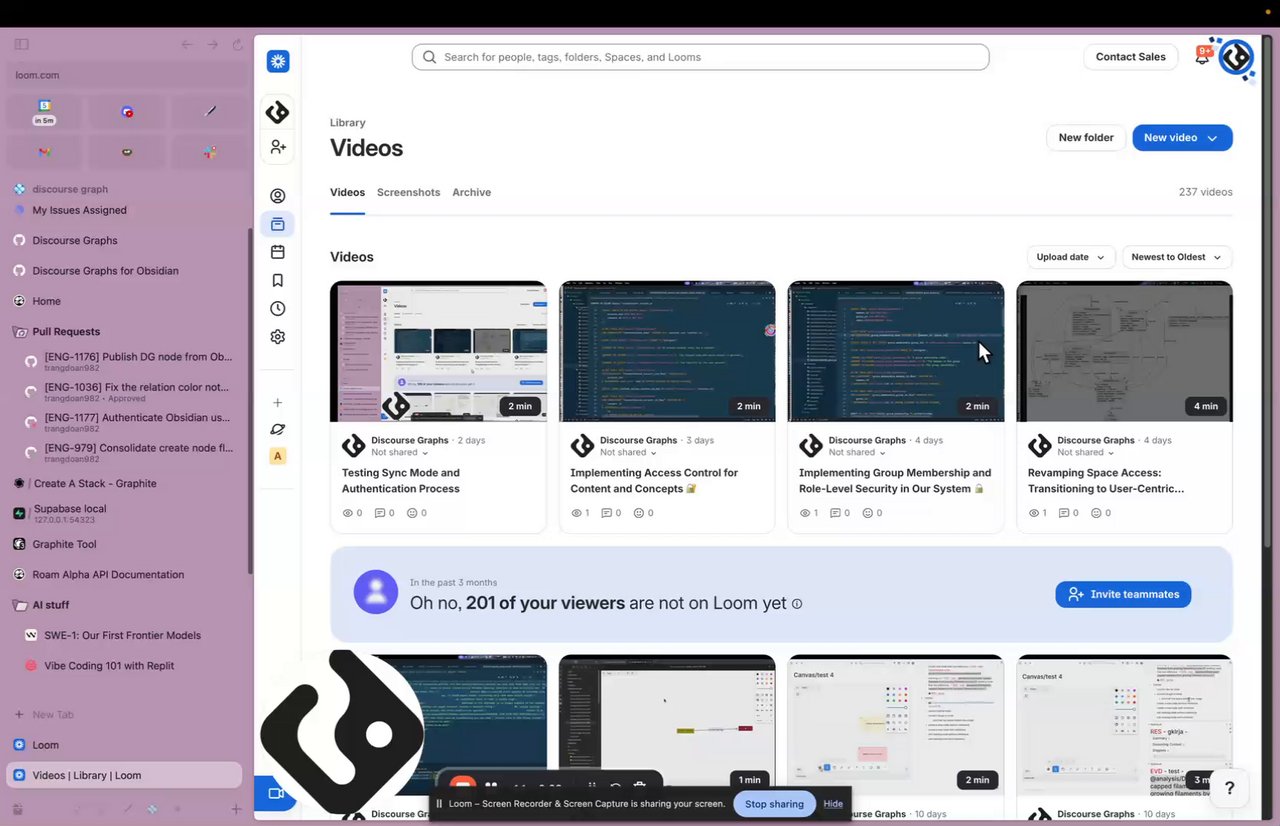This screenshot has width=1280, height=826.
Task: Open the yellow 'A' space icon
Action: (x=278, y=456)
